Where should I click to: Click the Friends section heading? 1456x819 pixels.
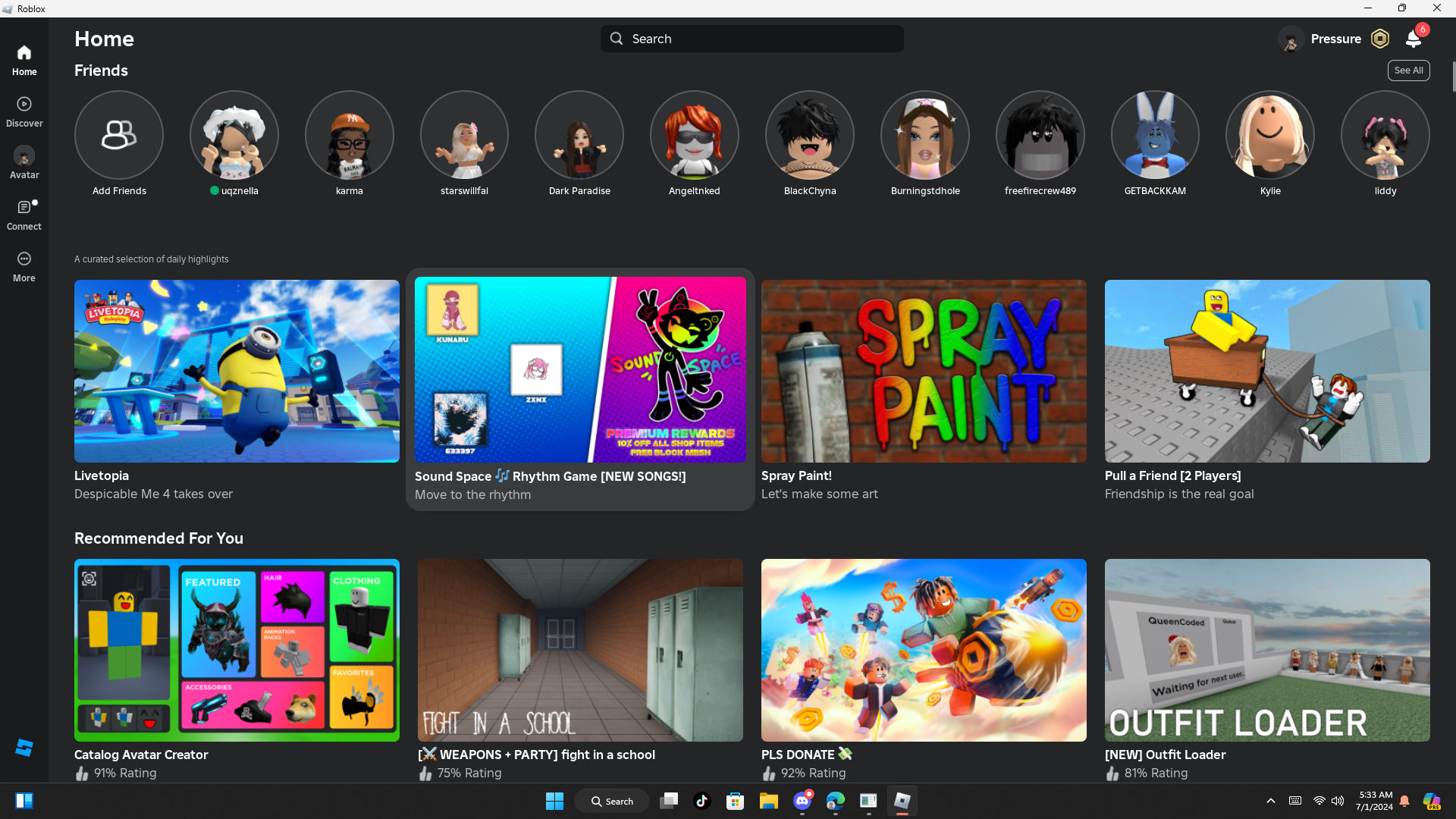(101, 70)
